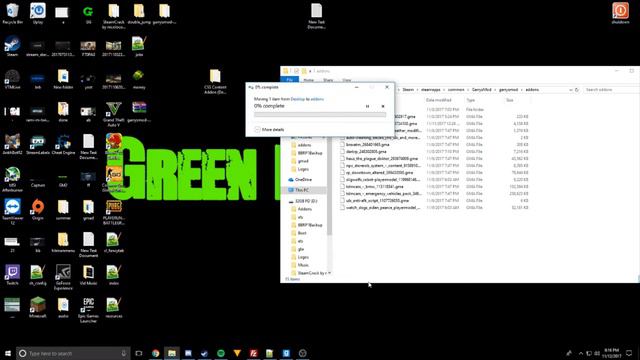Click Cortana microphone icon
The height and width of the screenshot is (360, 640).
(124, 353)
